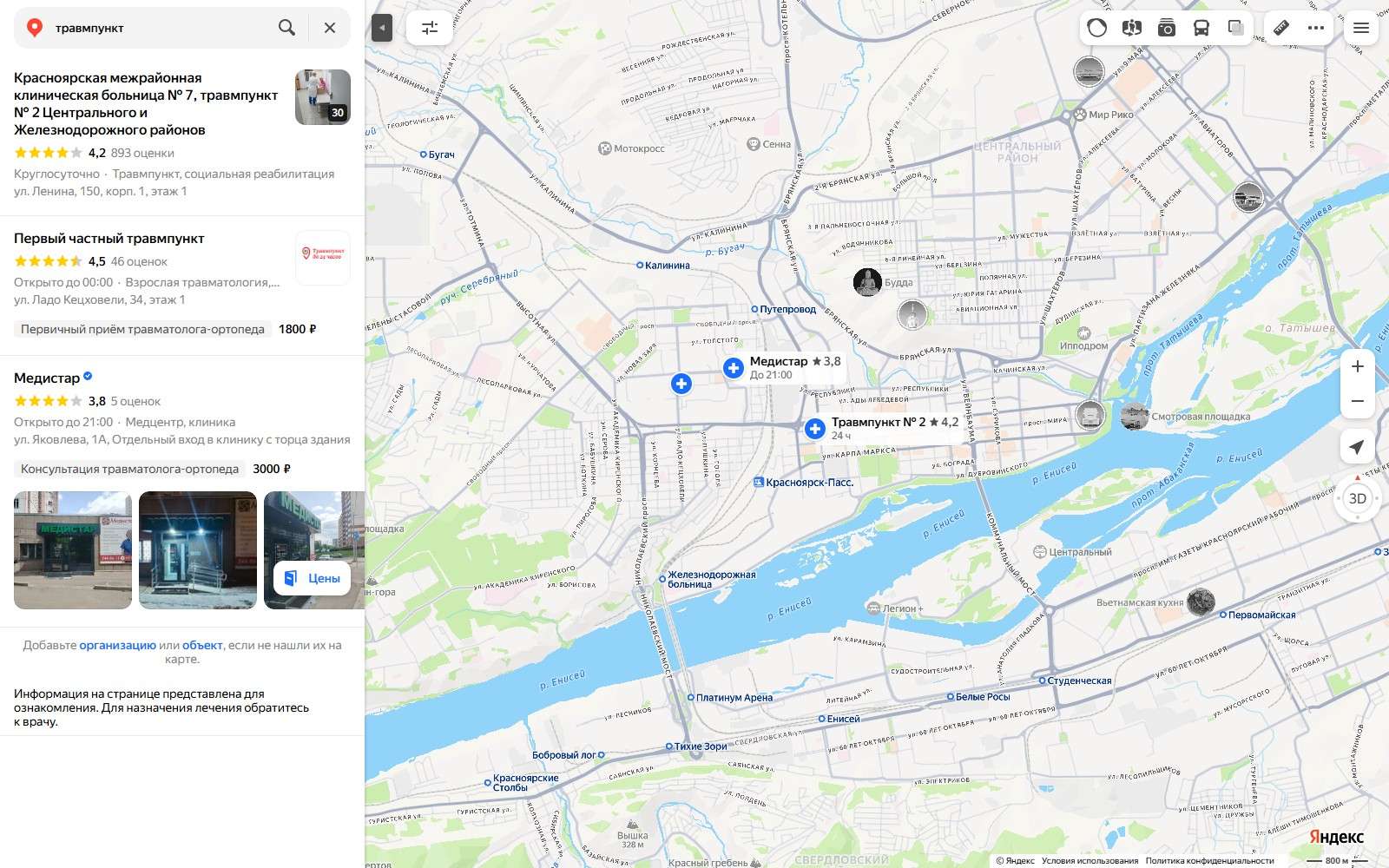Click the 4,2 rating of больница № 7
Image resolution: width=1389 pixels, height=868 pixels.
pyautogui.click(x=96, y=153)
